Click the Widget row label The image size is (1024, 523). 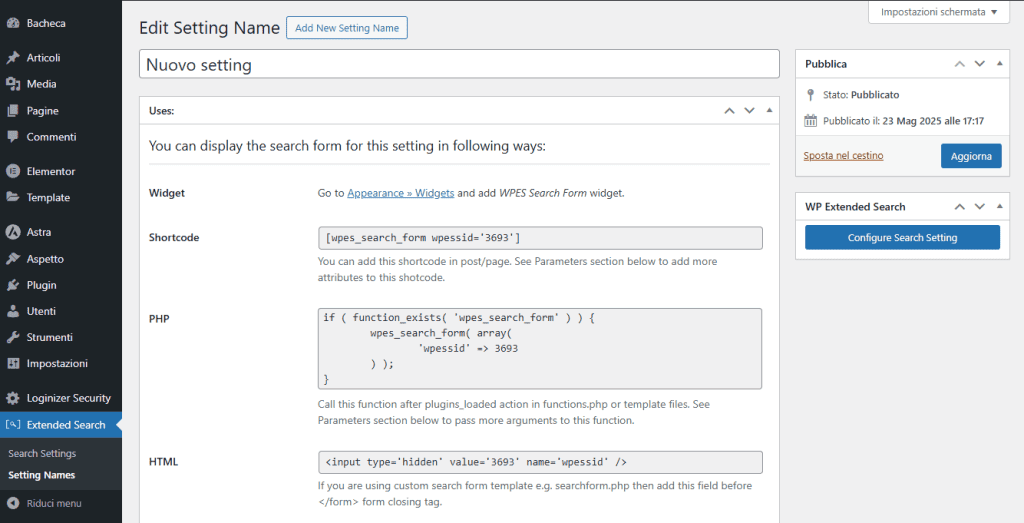click(167, 193)
